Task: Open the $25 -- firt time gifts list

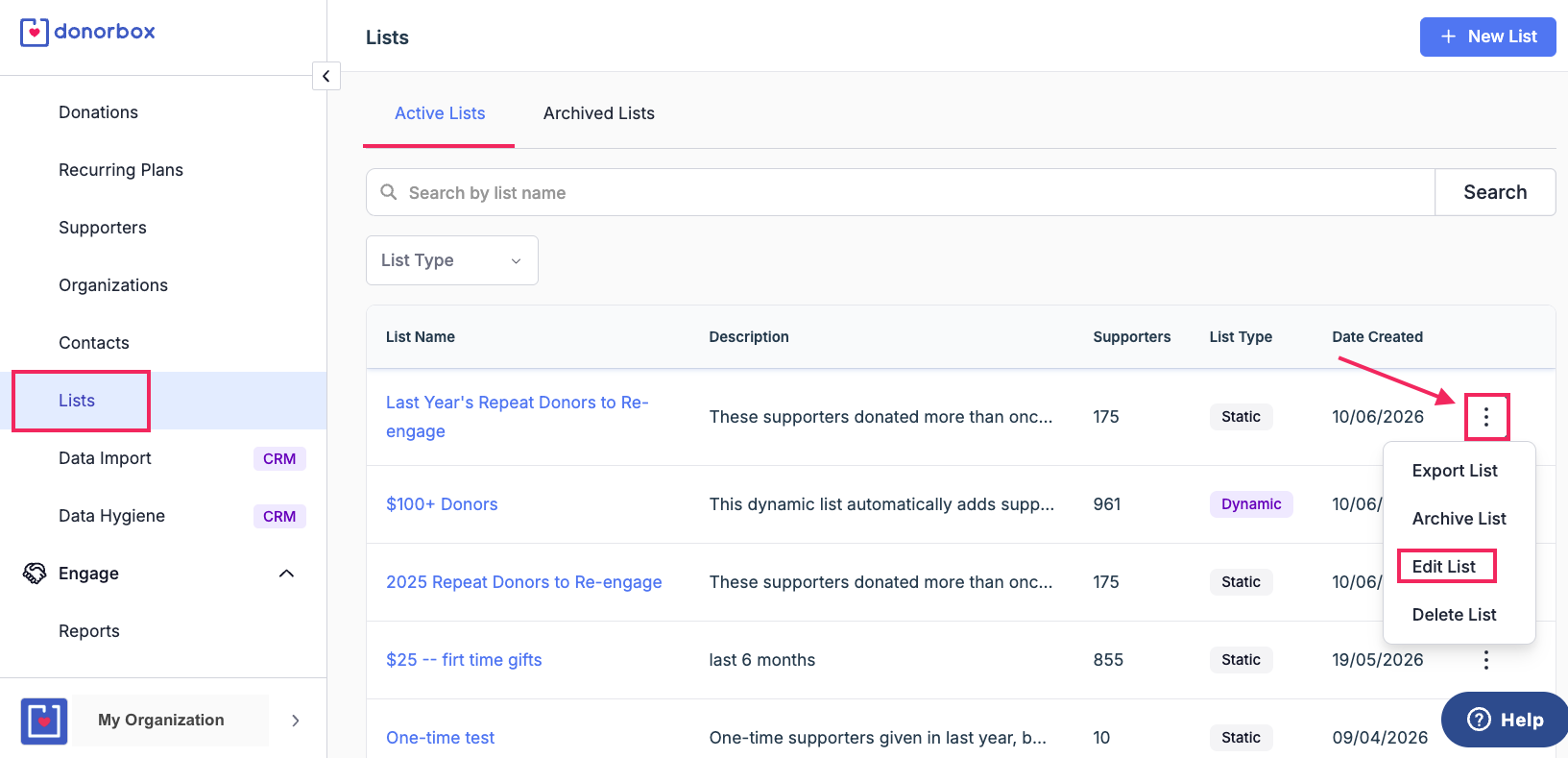Action: click(x=464, y=660)
